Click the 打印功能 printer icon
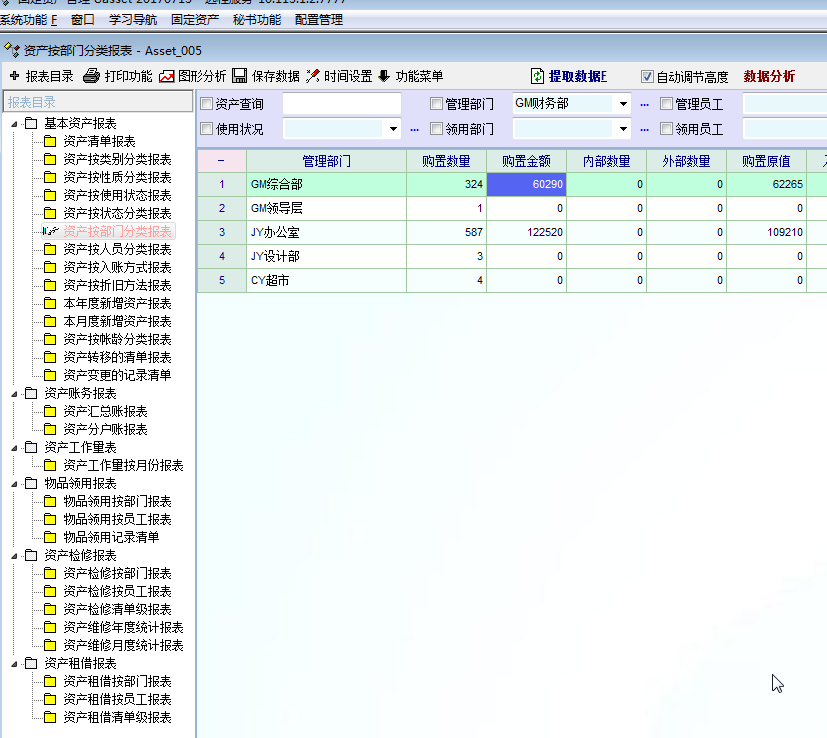 coord(91,76)
